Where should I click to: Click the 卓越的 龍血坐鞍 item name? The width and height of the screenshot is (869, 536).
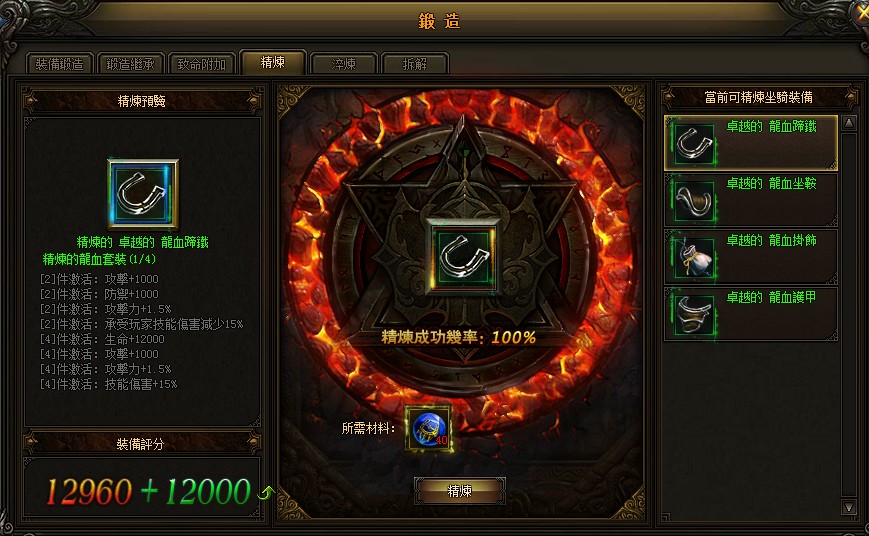click(x=771, y=183)
